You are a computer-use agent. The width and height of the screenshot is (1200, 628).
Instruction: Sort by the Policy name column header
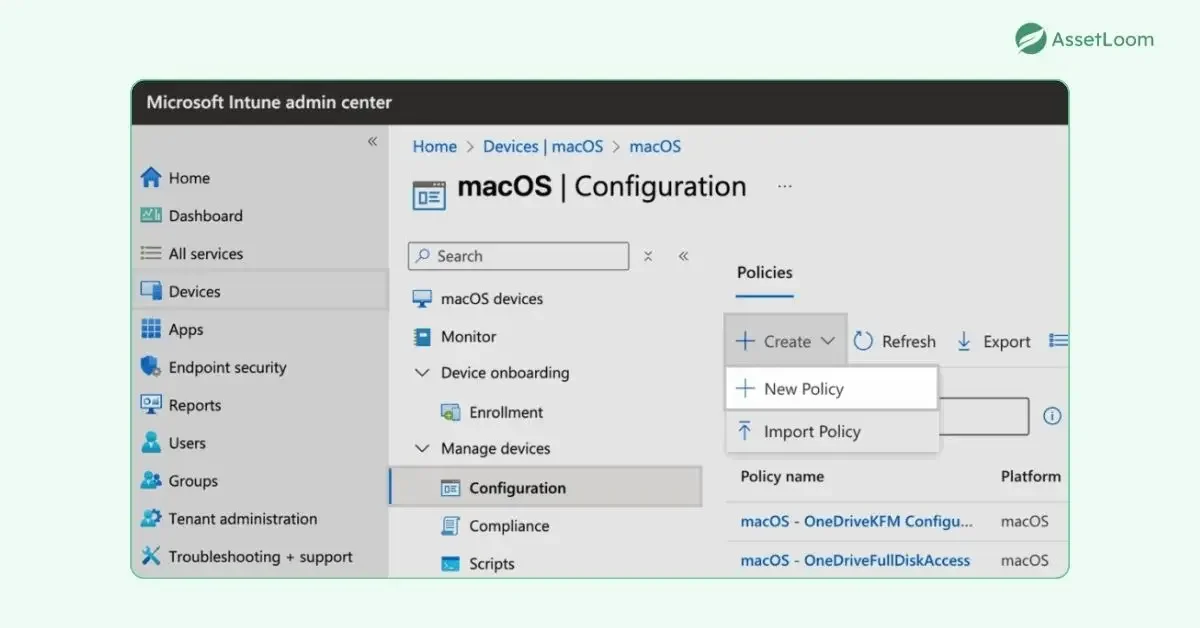point(782,476)
